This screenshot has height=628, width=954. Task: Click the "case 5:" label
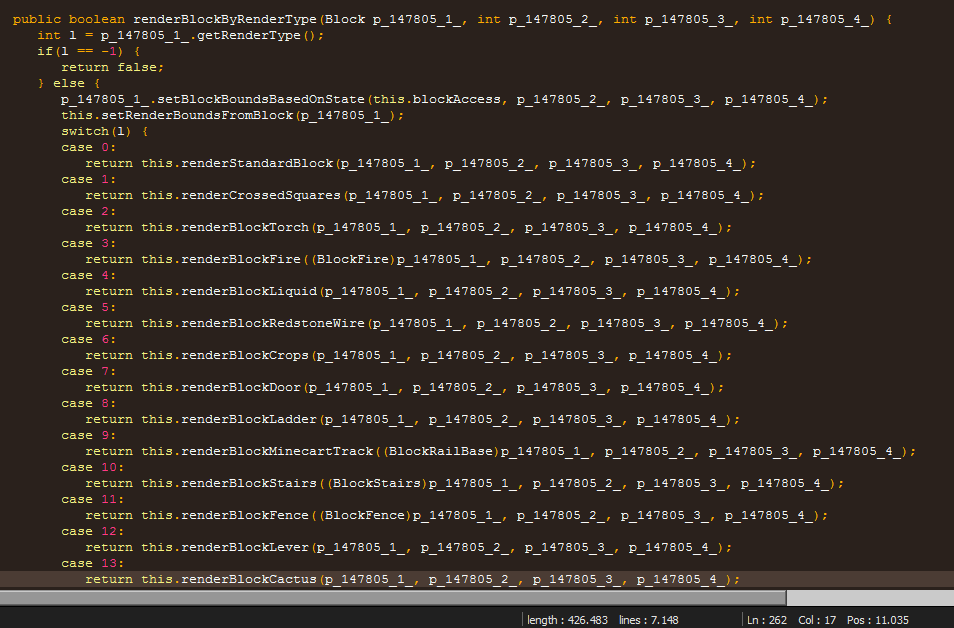tap(88, 307)
